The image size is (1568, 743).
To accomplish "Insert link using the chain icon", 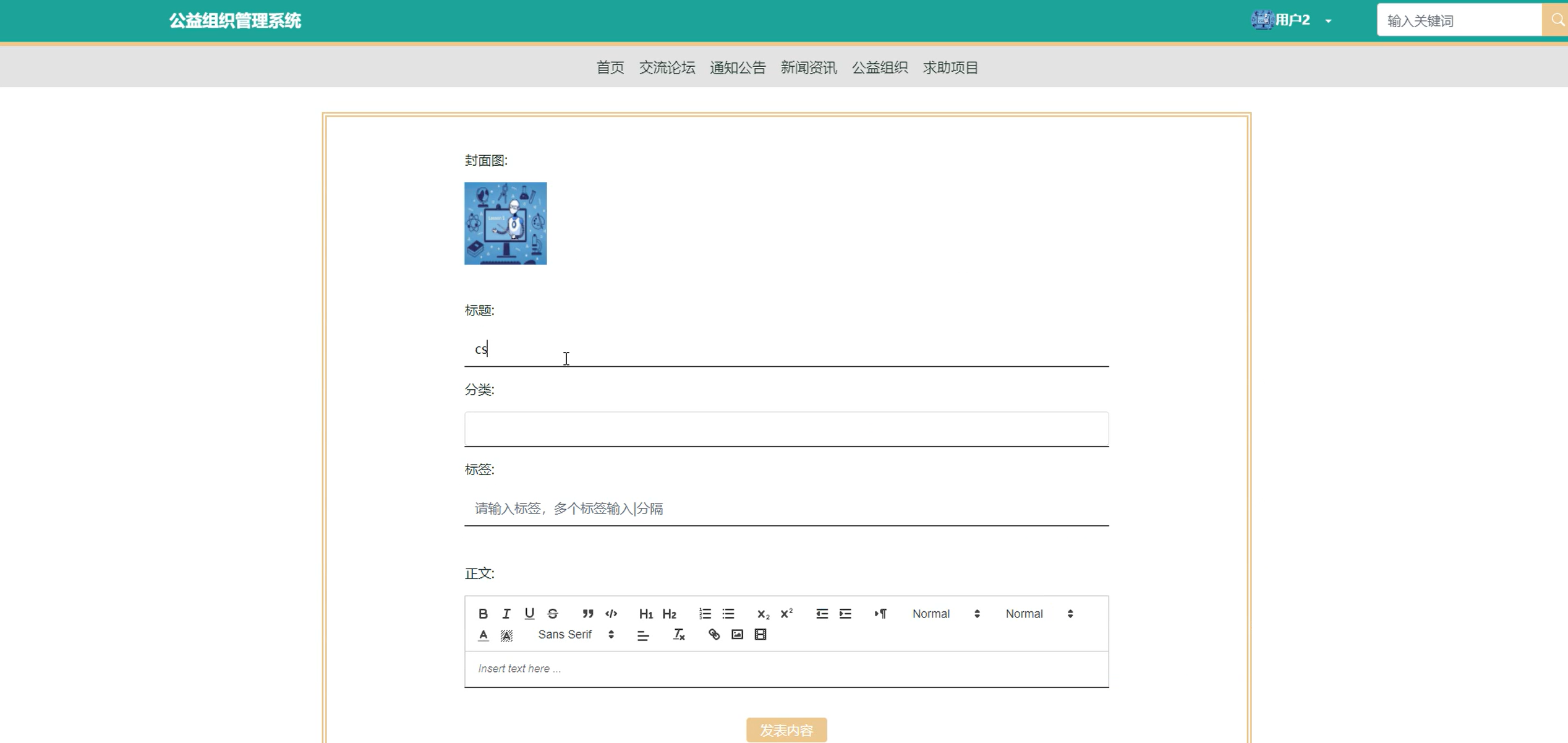I will click(x=714, y=635).
